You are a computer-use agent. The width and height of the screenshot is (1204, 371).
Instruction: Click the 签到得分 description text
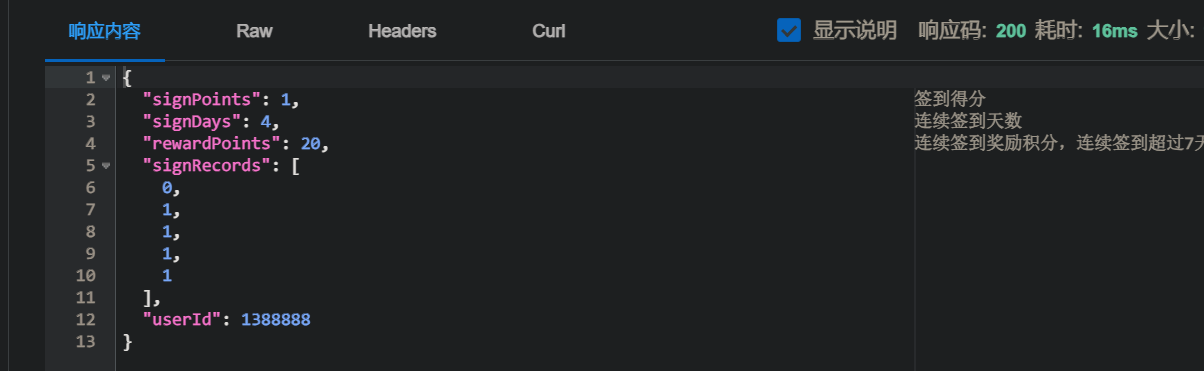coord(950,99)
